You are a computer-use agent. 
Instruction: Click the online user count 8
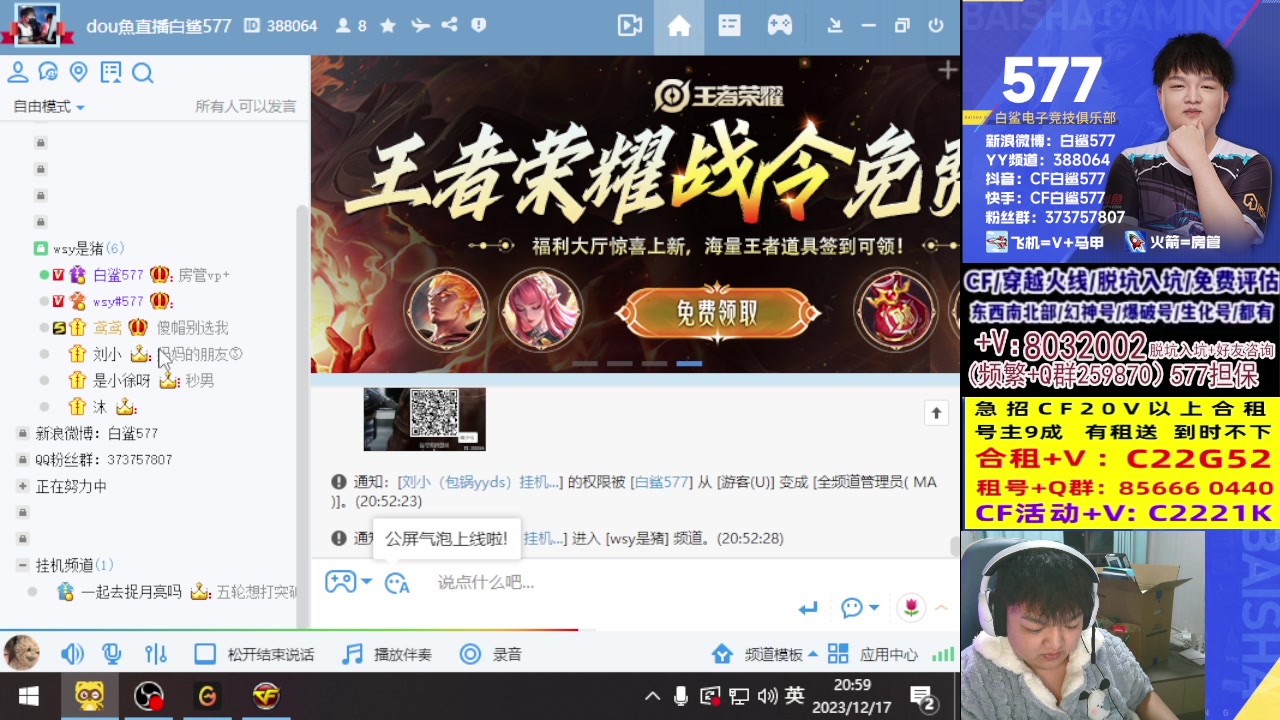pyautogui.click(x=351, y=26)
